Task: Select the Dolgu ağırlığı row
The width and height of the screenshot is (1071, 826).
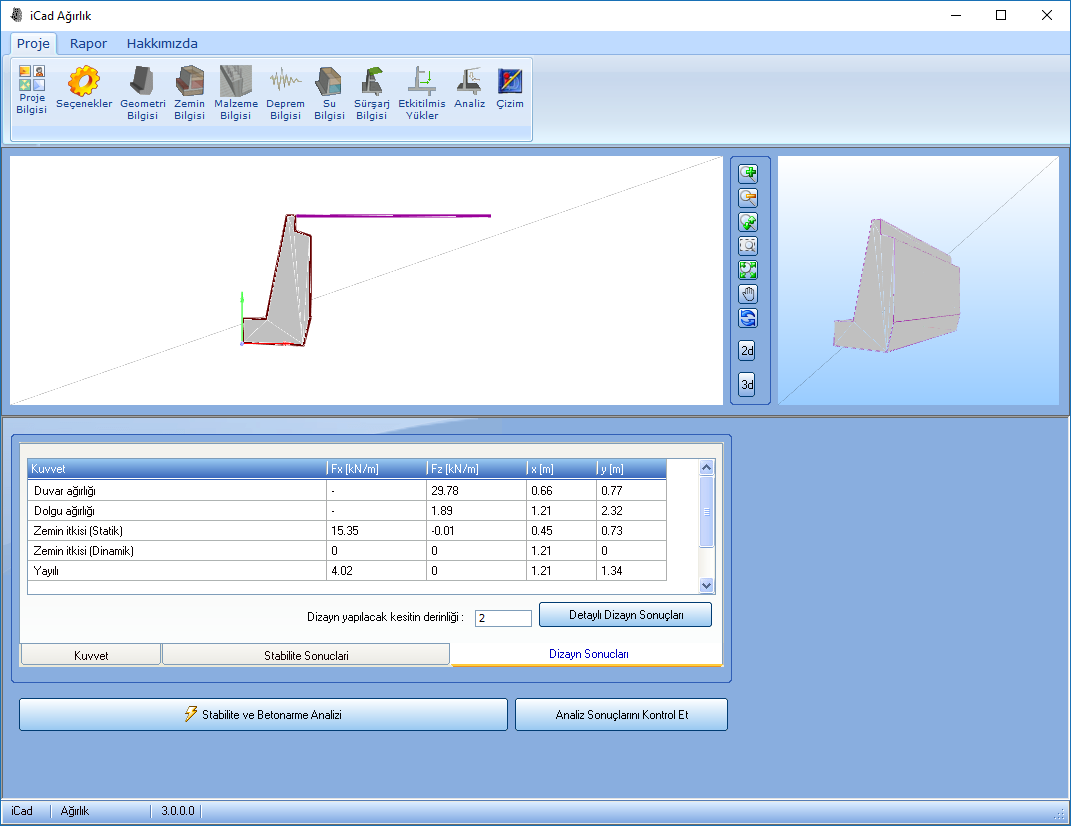Action: click(347, 511)
